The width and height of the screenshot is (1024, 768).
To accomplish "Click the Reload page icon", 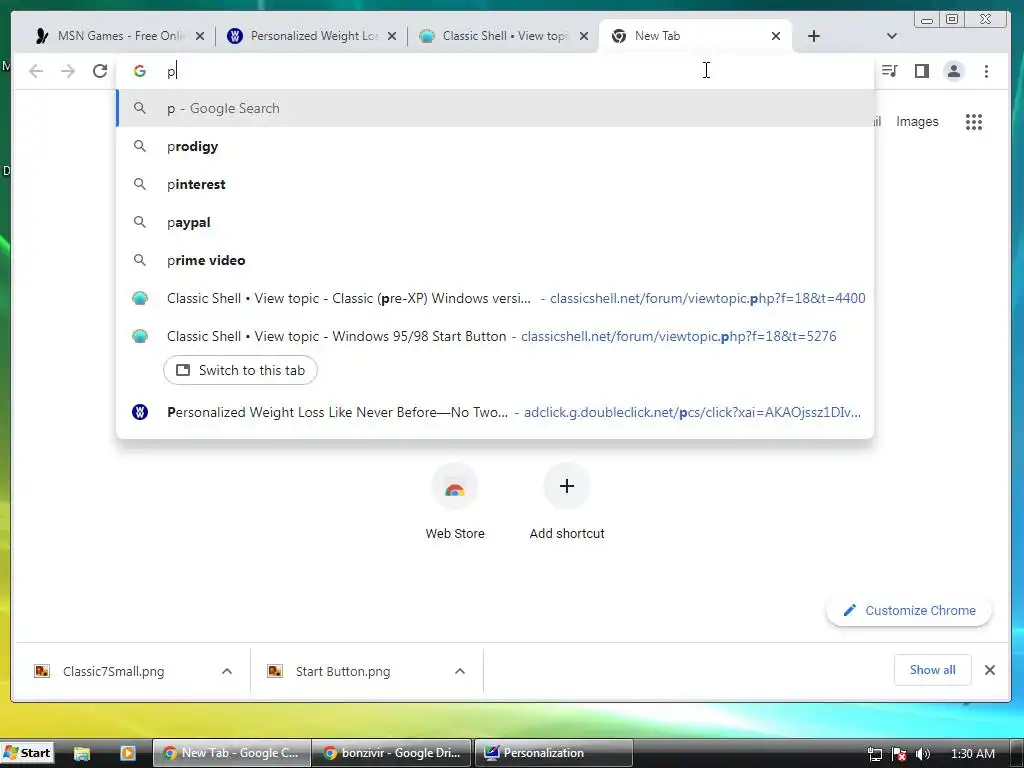I will click(100, 71).
